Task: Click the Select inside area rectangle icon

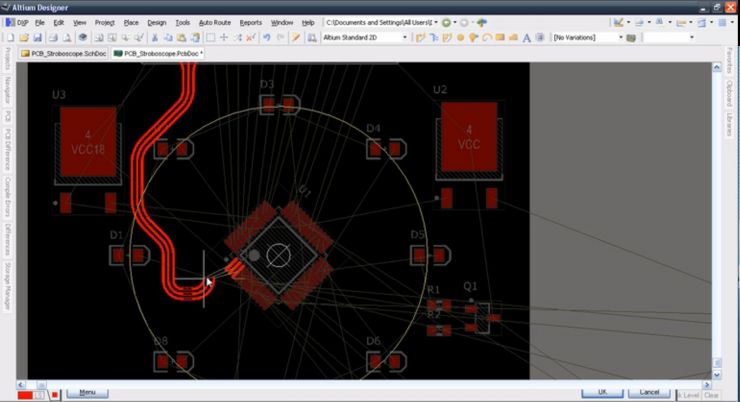Action: (210, 37)
